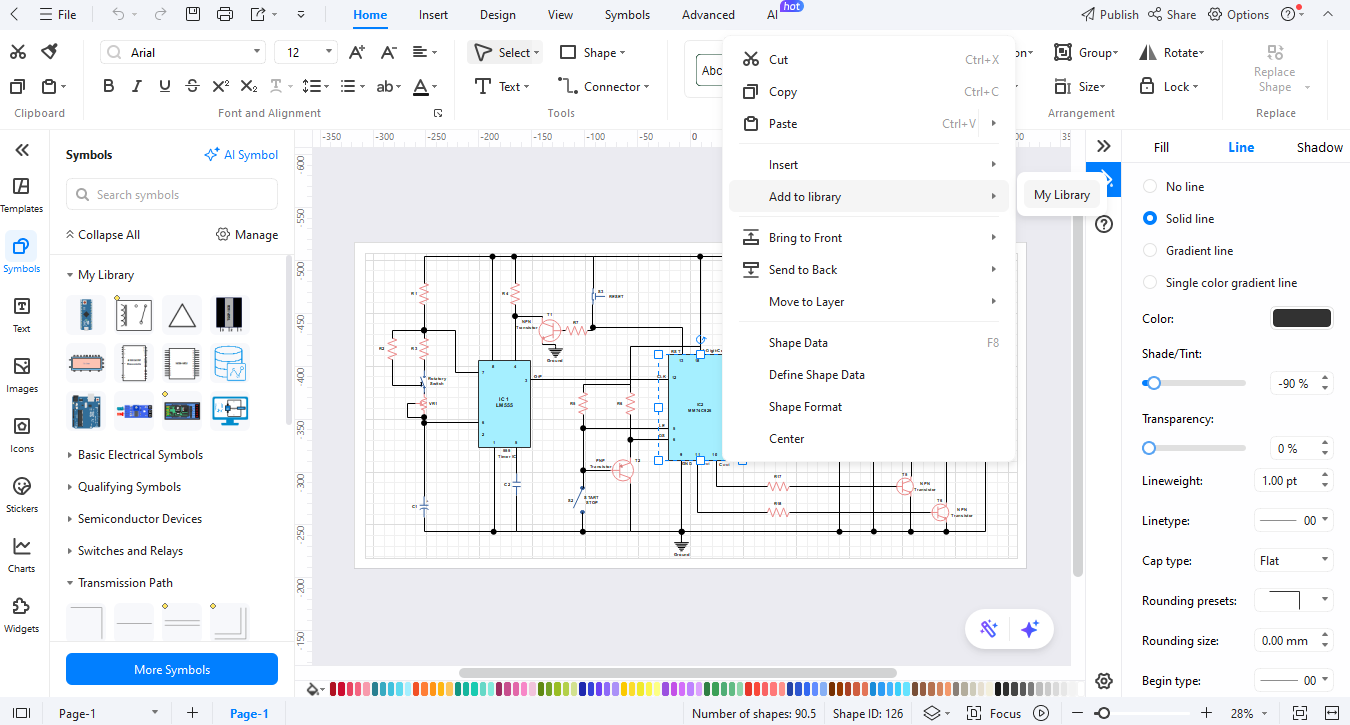Apply Strikethrough formatting

(193, 86)
